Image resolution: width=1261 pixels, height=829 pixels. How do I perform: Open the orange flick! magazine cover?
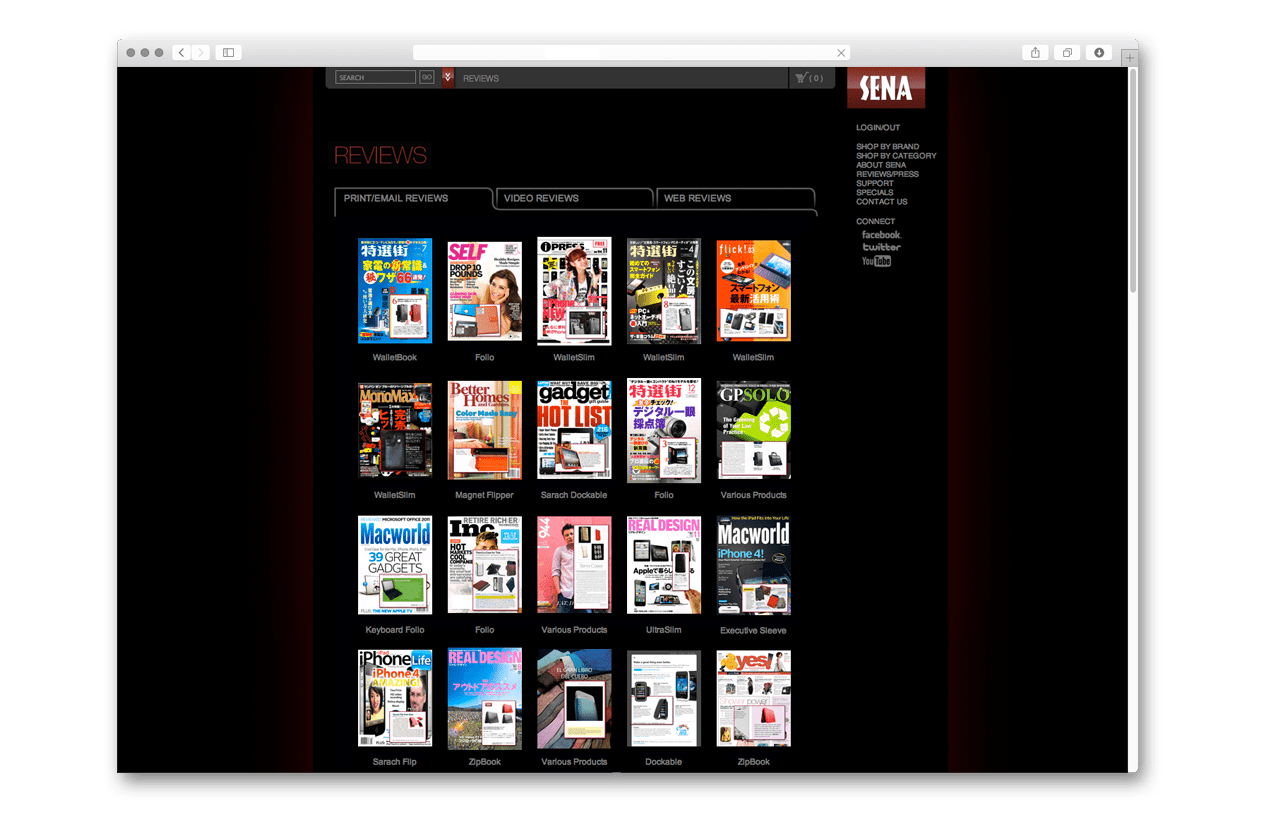pyautogui.click(x=753, y=291)
